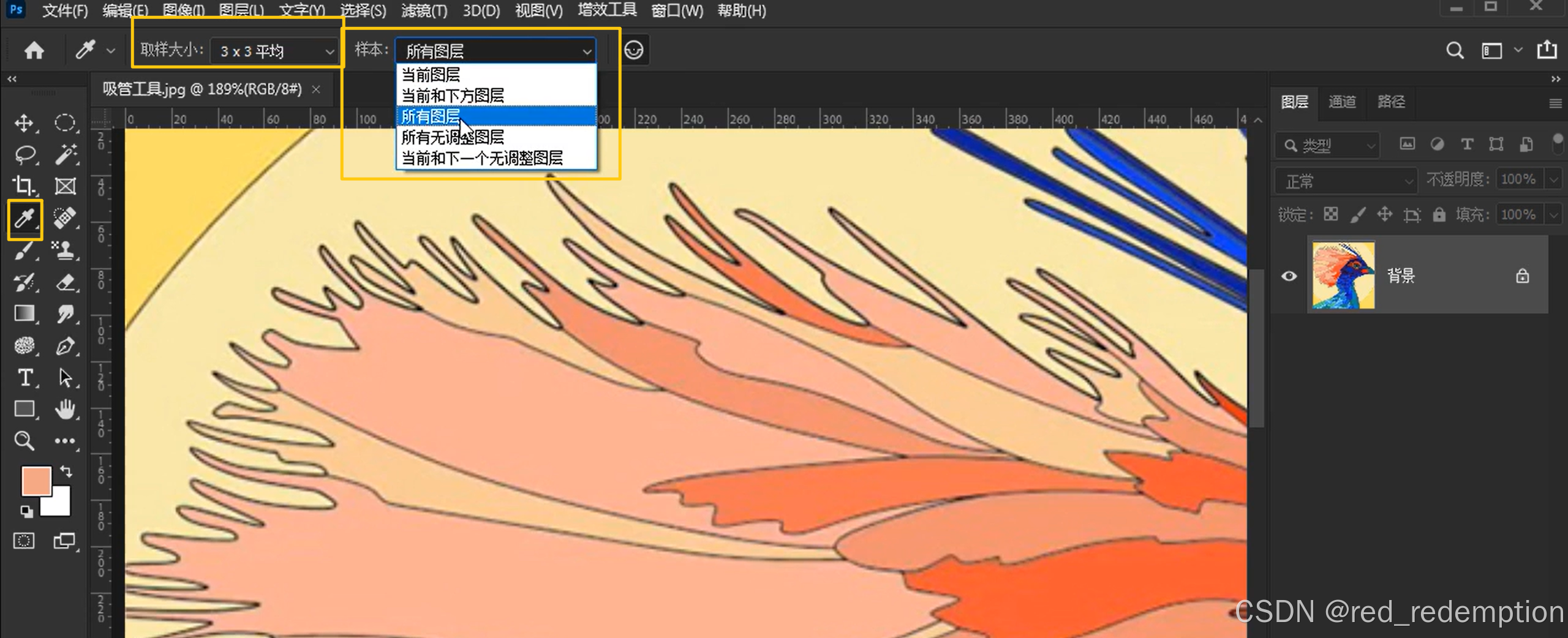The height and width of the screenshot is (638, 1568).
Task: Select the Eraser tool
Action: pos(65,282)
